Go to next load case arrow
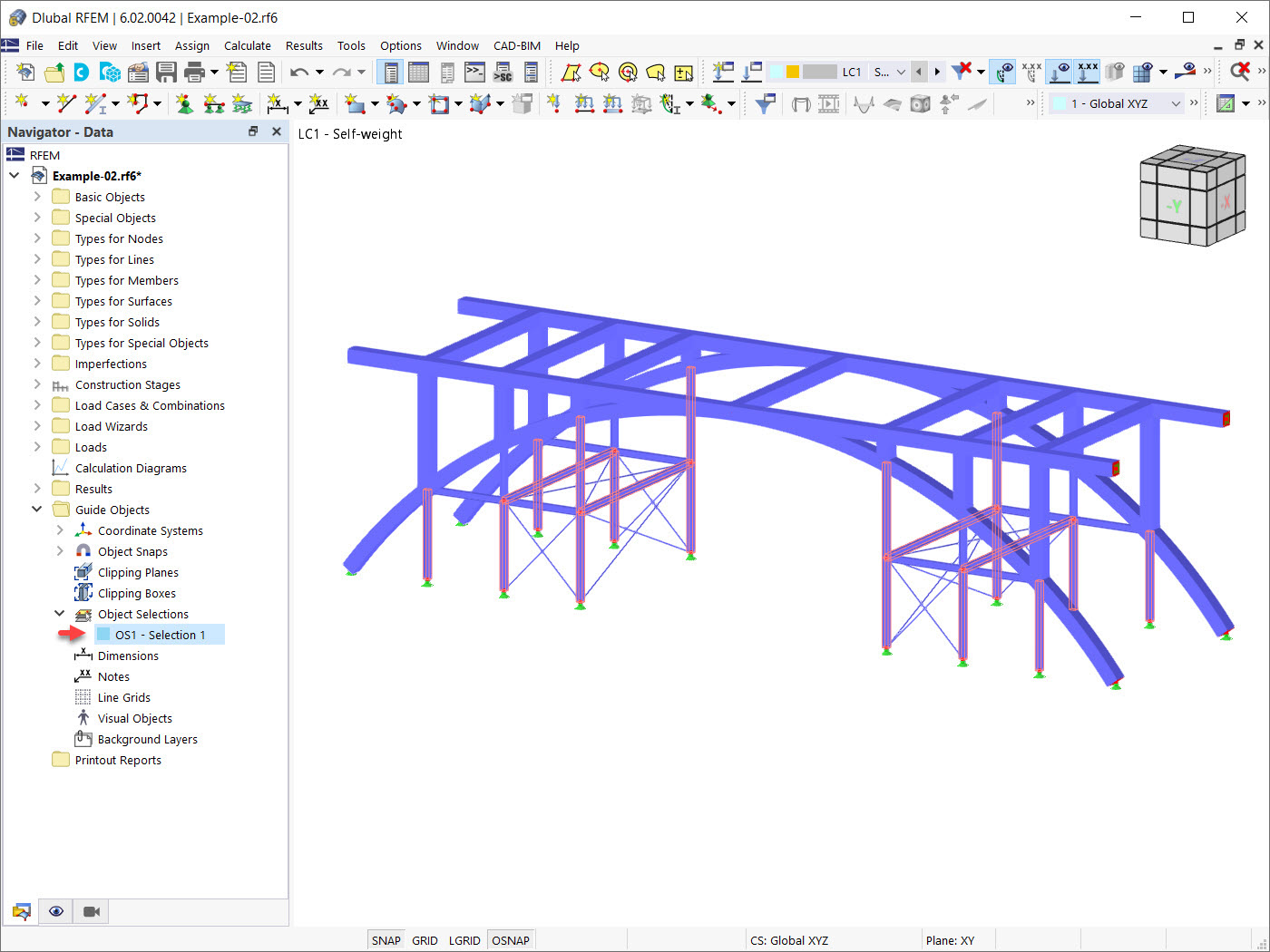The width and height of the screenshot is (1270, 952). [x=937, y=72]
